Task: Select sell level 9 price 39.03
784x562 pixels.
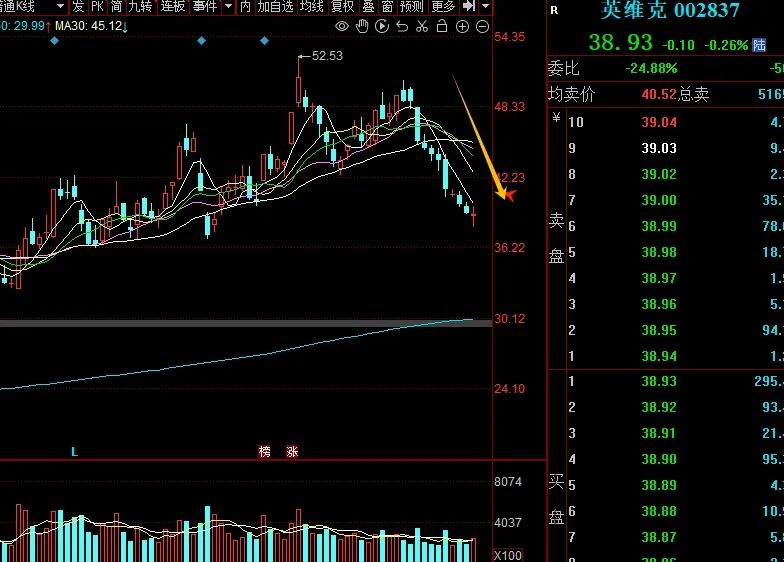Action: [659, 148]
